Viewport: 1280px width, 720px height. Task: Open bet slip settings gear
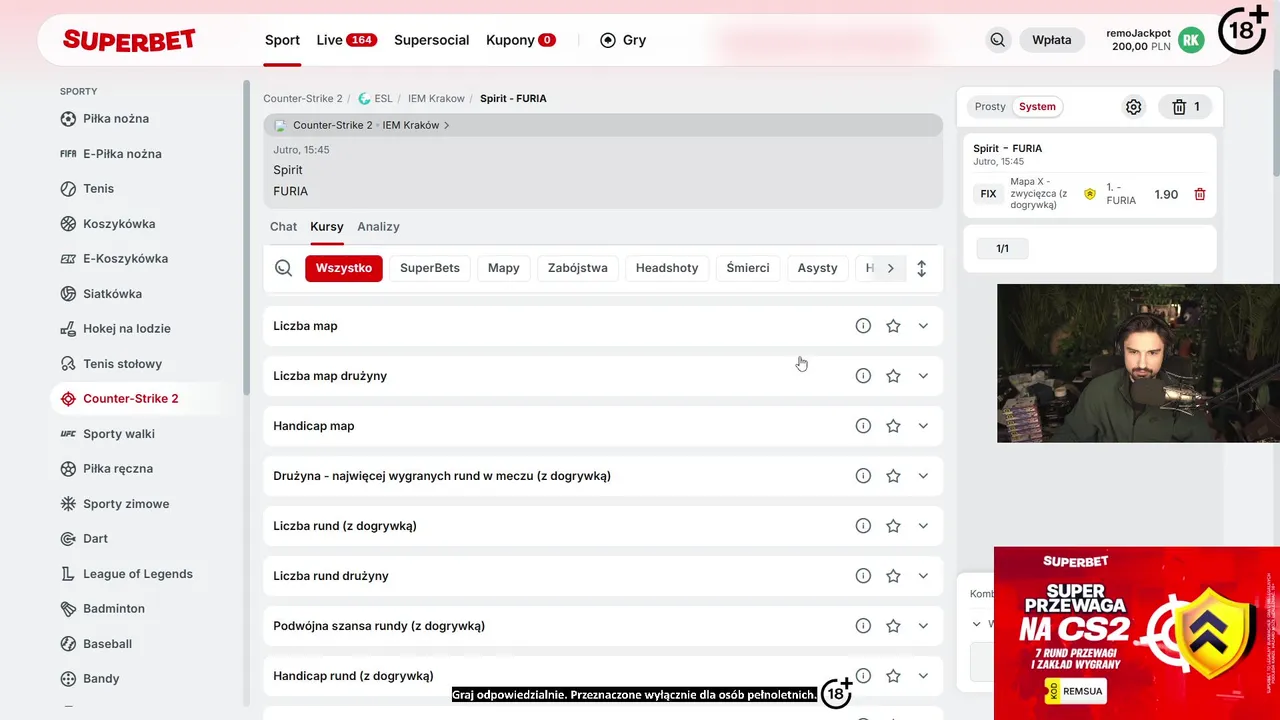[x=1133, y=107]
